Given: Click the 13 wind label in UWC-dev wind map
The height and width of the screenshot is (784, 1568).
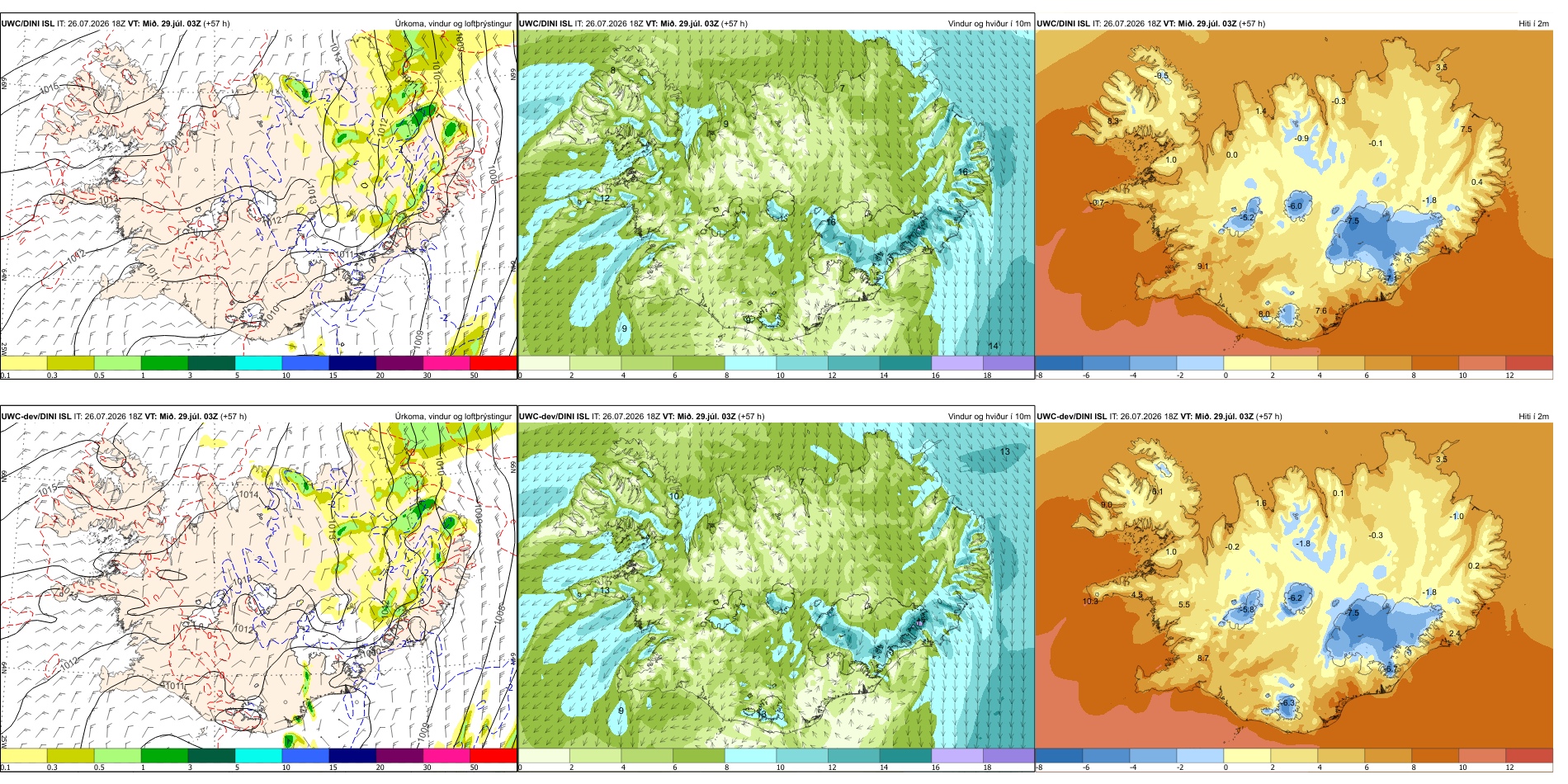Looking at the screenshot, I should (x=1004, y=451).
